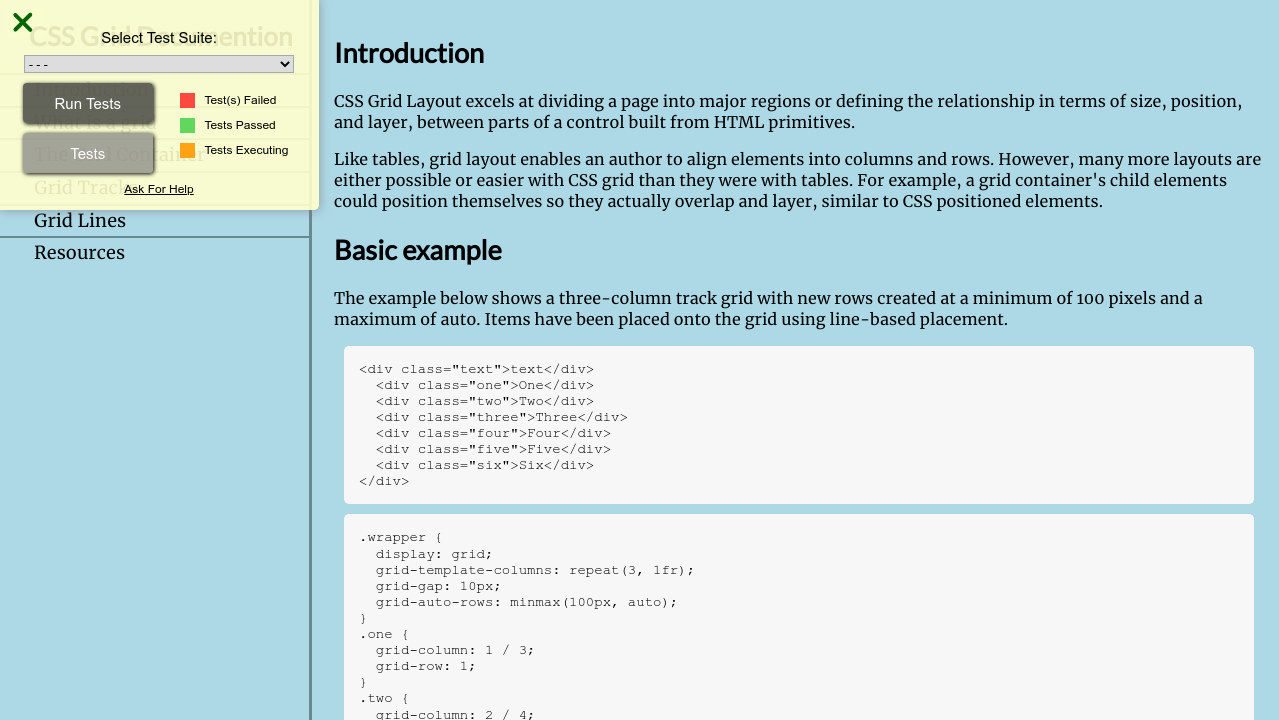Click the Basic example heading

417,250
